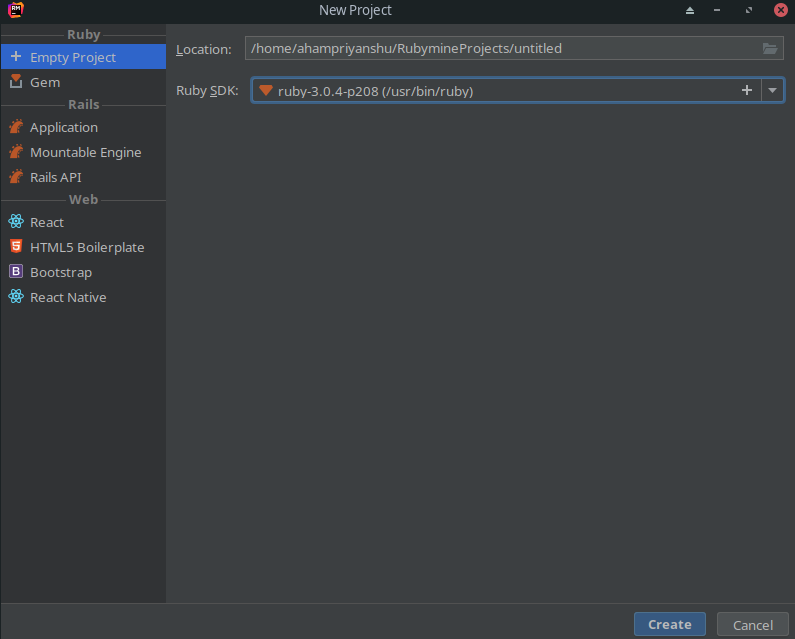Click the Cancel button
Screen dimensions: 795x639
(752, 625)
